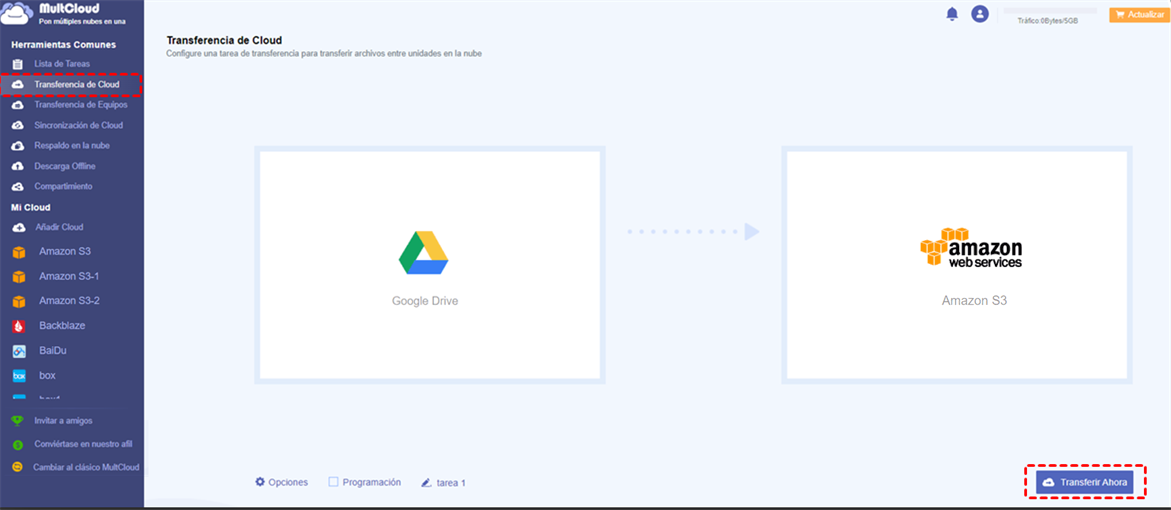
Task: Open Descarga Offline
Action: 65,166
